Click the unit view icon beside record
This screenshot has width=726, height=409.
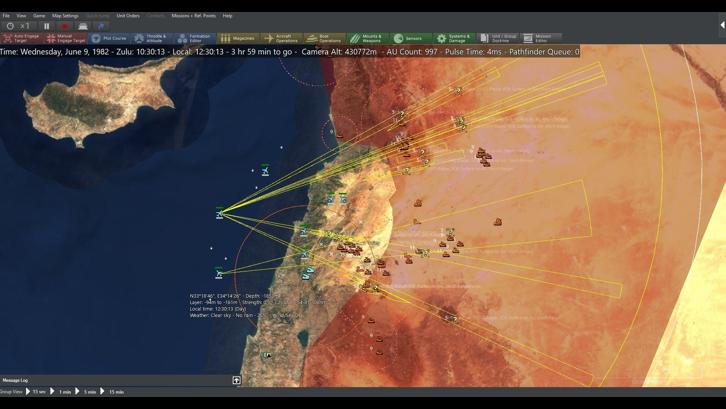(x=83, y=26)
